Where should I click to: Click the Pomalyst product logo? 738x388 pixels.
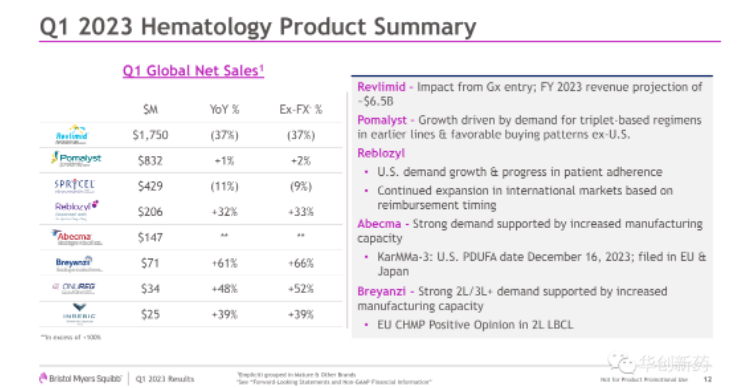coord(76,159)
